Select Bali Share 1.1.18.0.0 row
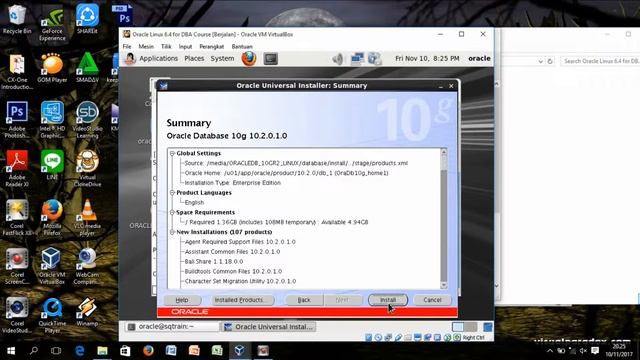This screenshot has width=640, height=360. point(214,262)
